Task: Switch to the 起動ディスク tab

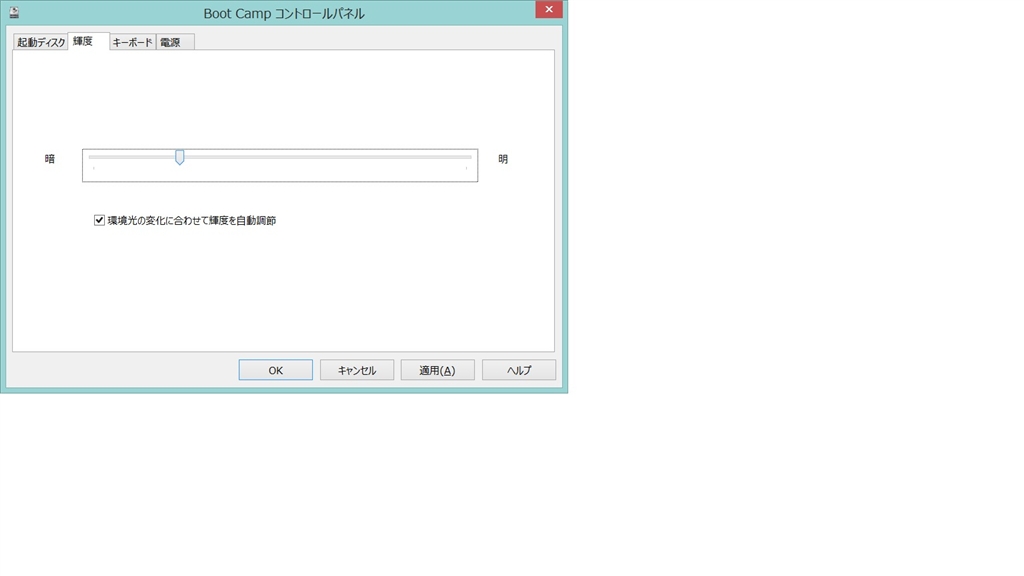Action: tap(40, 42)
